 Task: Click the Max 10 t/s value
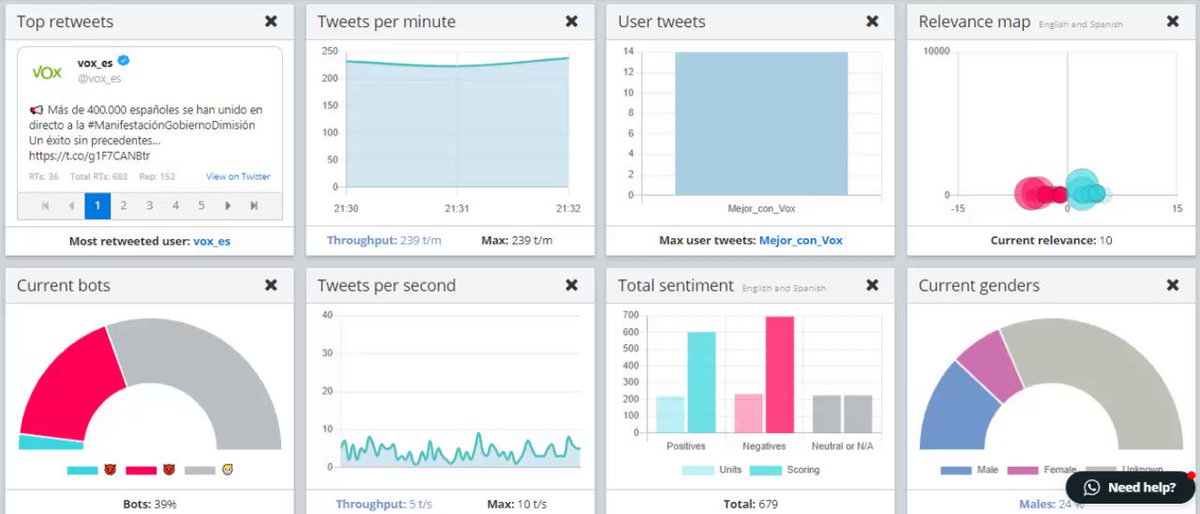coord(517,504)
